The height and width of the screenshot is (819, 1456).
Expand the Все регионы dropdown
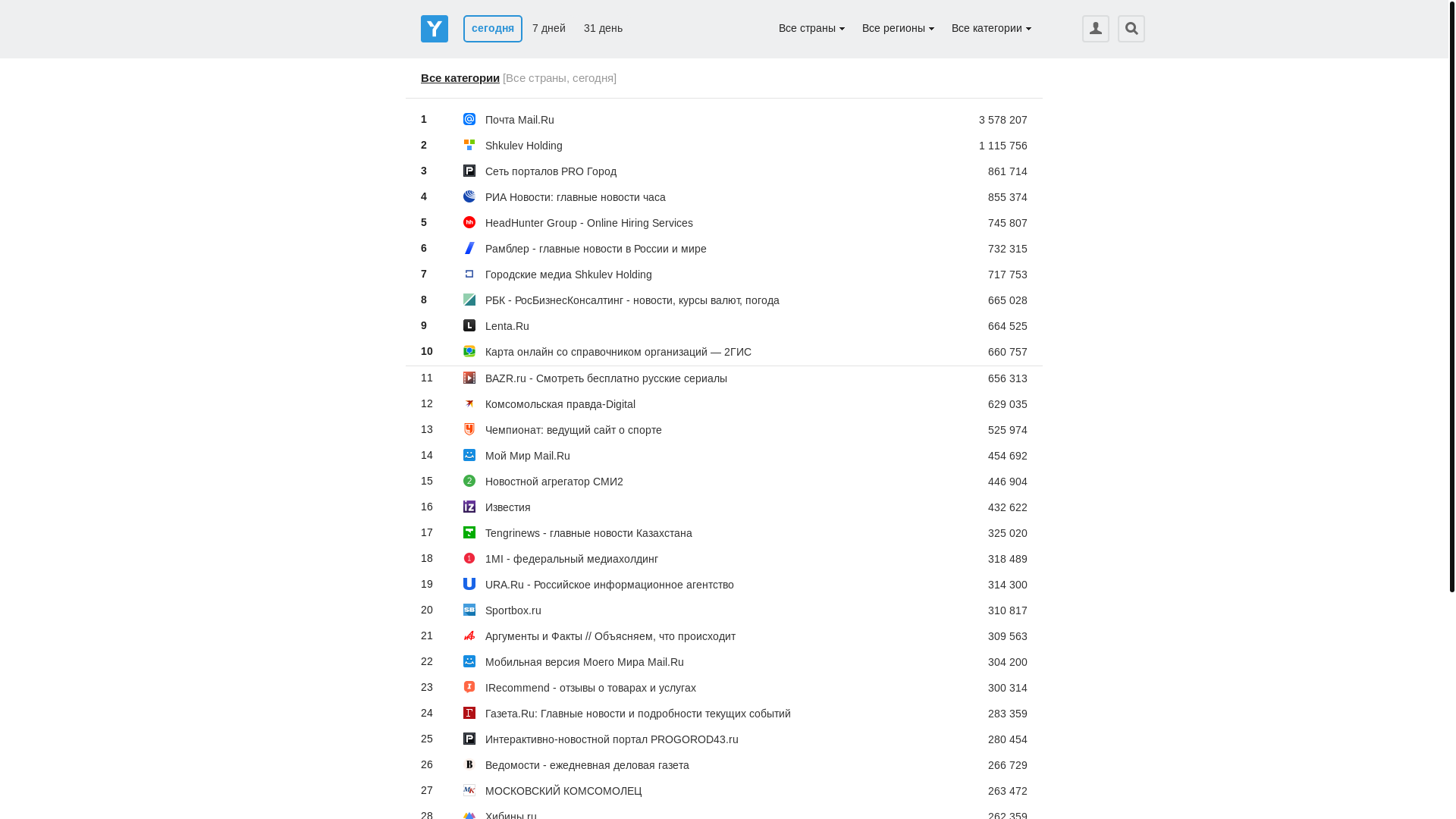pyautogui.click(x=898, y=28)
